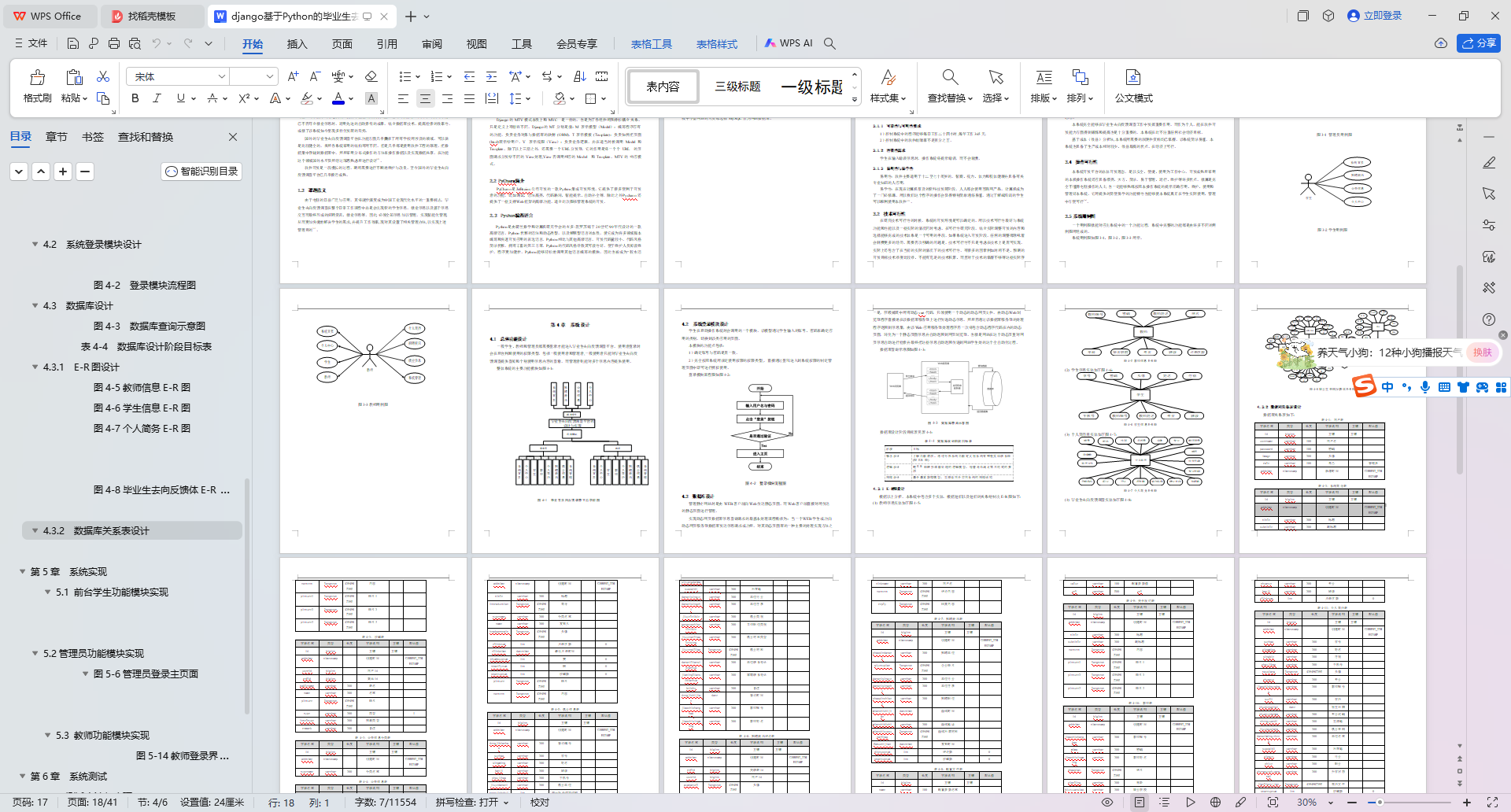This screenshot has height=812, width=1511.
Task: Toggle spell check 拼写检查 in the status bar
Action: click(472, 803)
